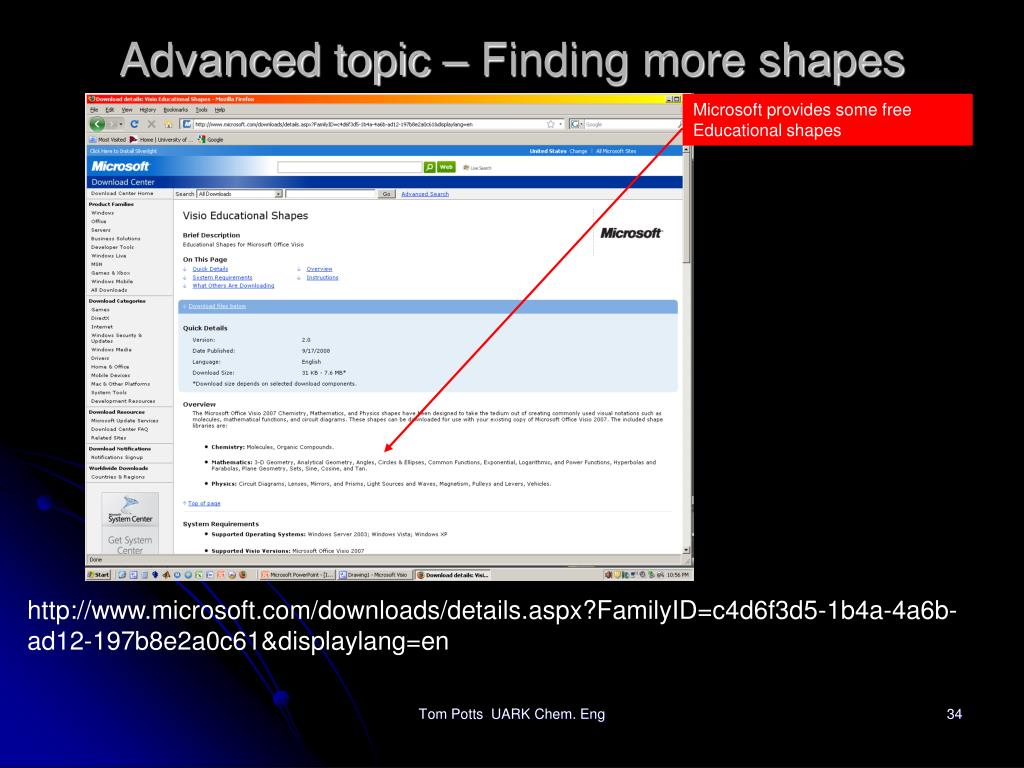Open Home | University of bookmark
Viewport: 1024px width, 768px height.
click(162, 139)
